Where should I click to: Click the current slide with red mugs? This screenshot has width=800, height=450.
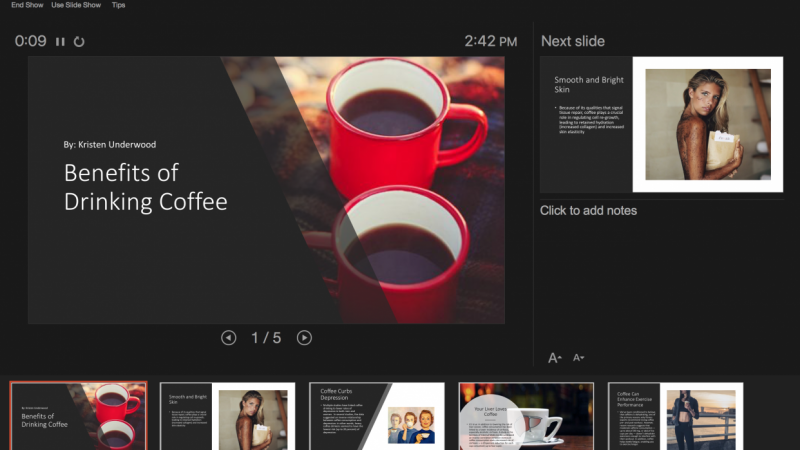pos(266,190)
